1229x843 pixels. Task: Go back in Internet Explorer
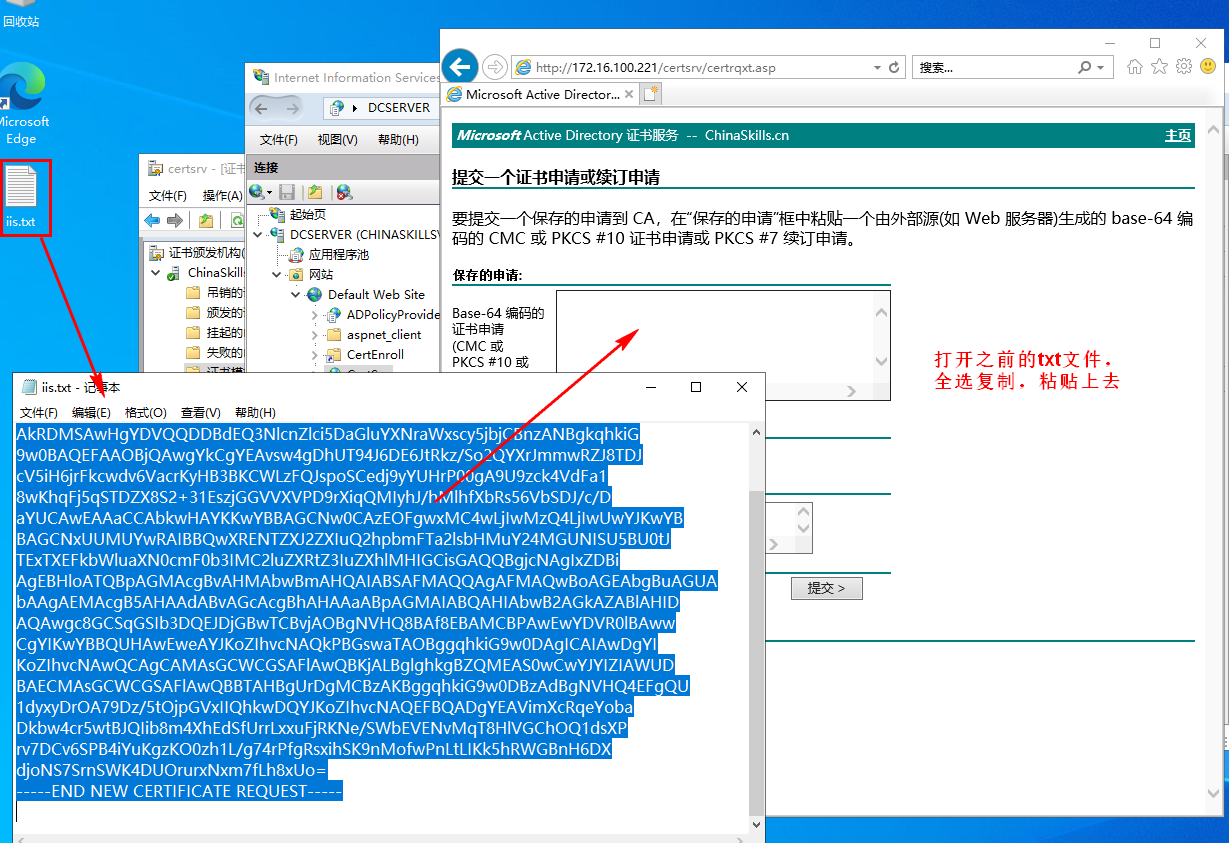(x=459, y=67)
